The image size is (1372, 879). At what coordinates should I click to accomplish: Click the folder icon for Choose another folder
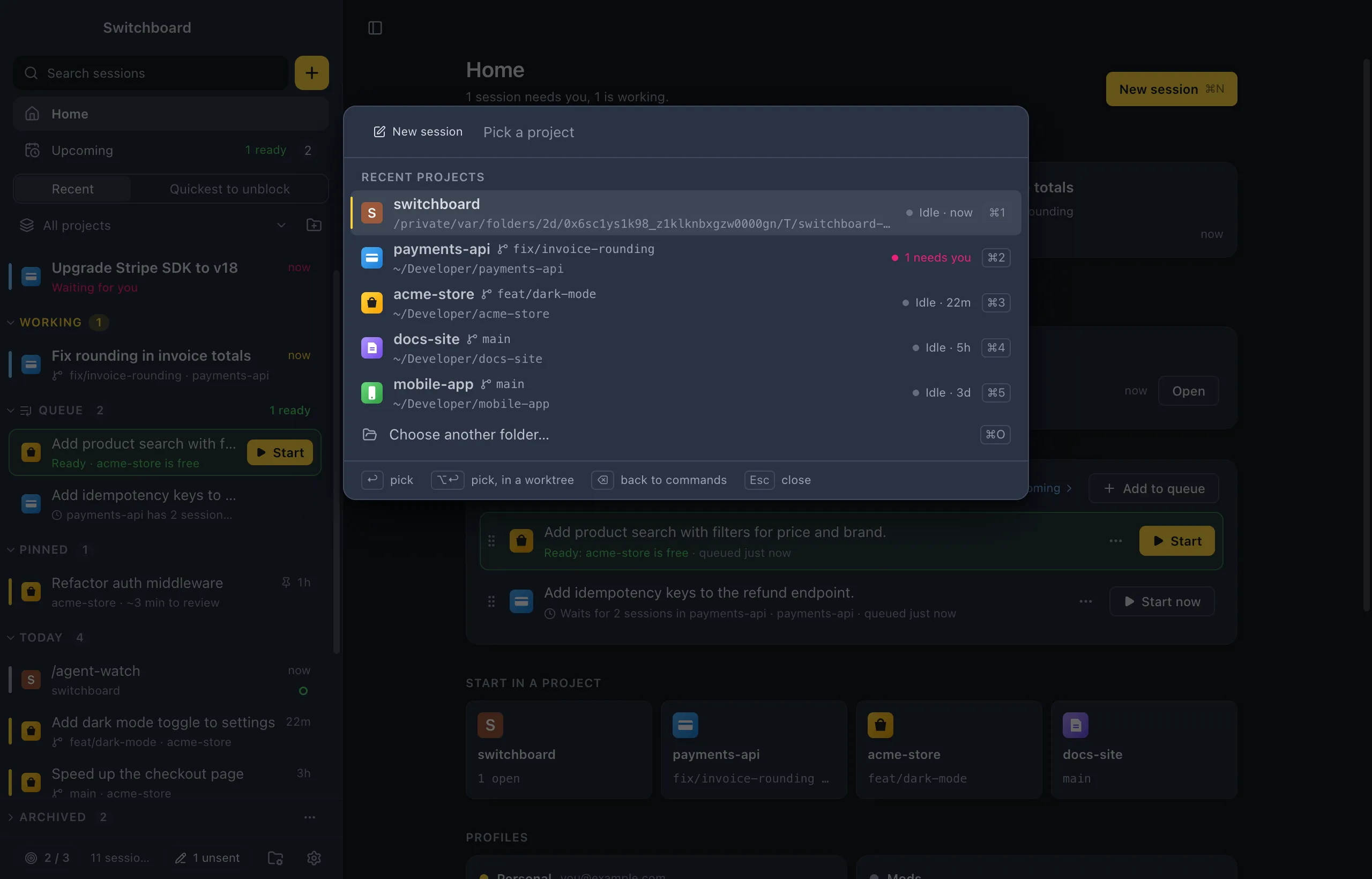coord(370,434)
